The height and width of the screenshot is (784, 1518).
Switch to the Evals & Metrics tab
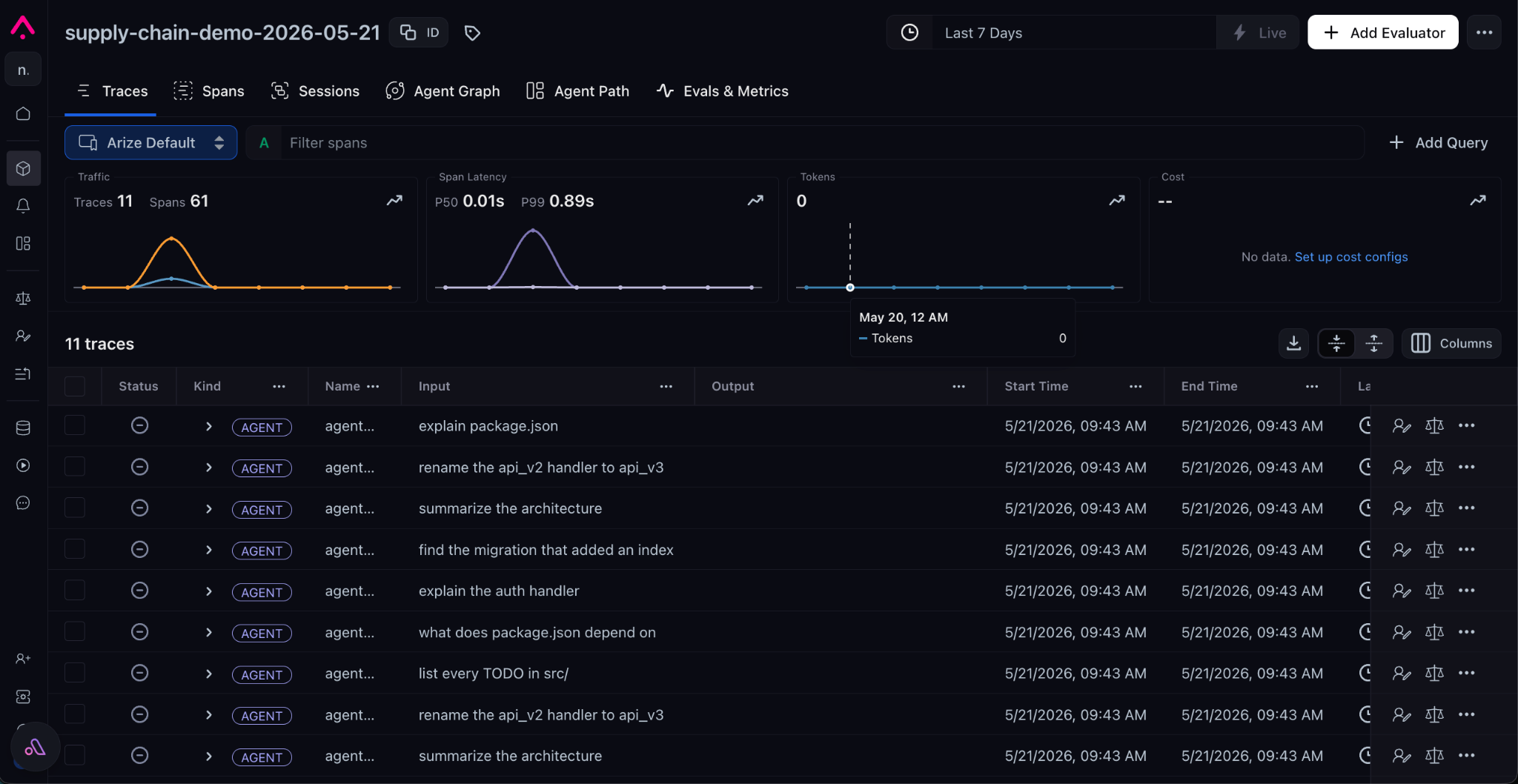[x=723, y=91]
